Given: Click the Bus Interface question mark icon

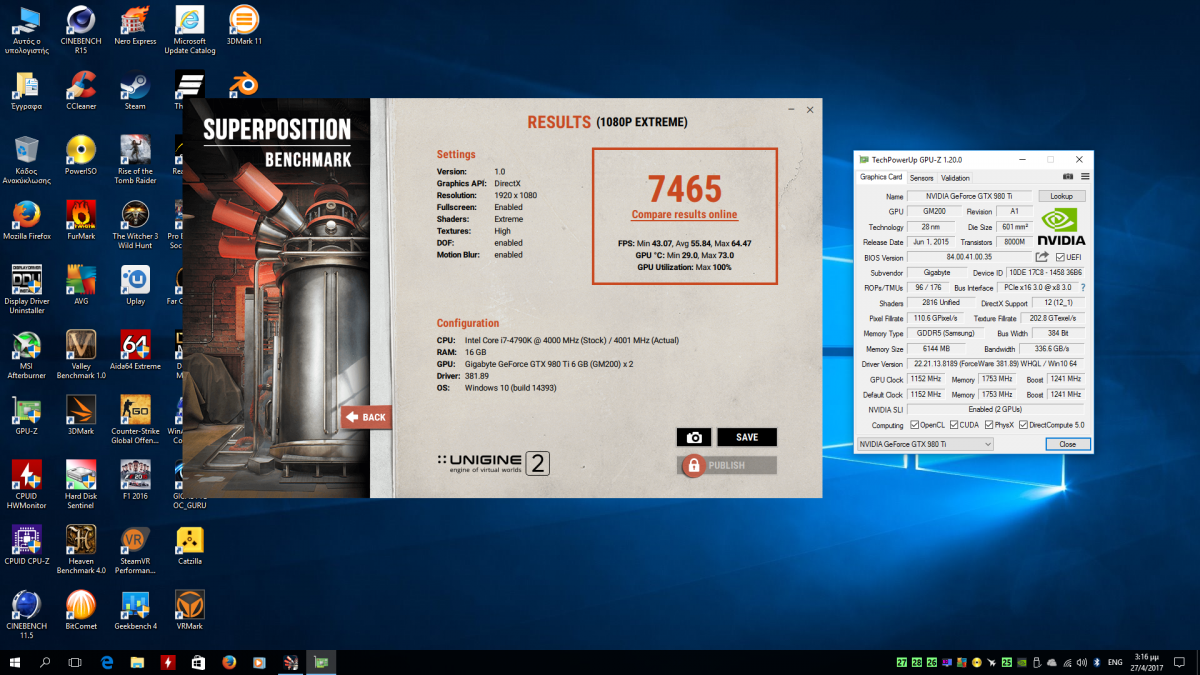Looking at the screenshot, I should click(1082, 288).
